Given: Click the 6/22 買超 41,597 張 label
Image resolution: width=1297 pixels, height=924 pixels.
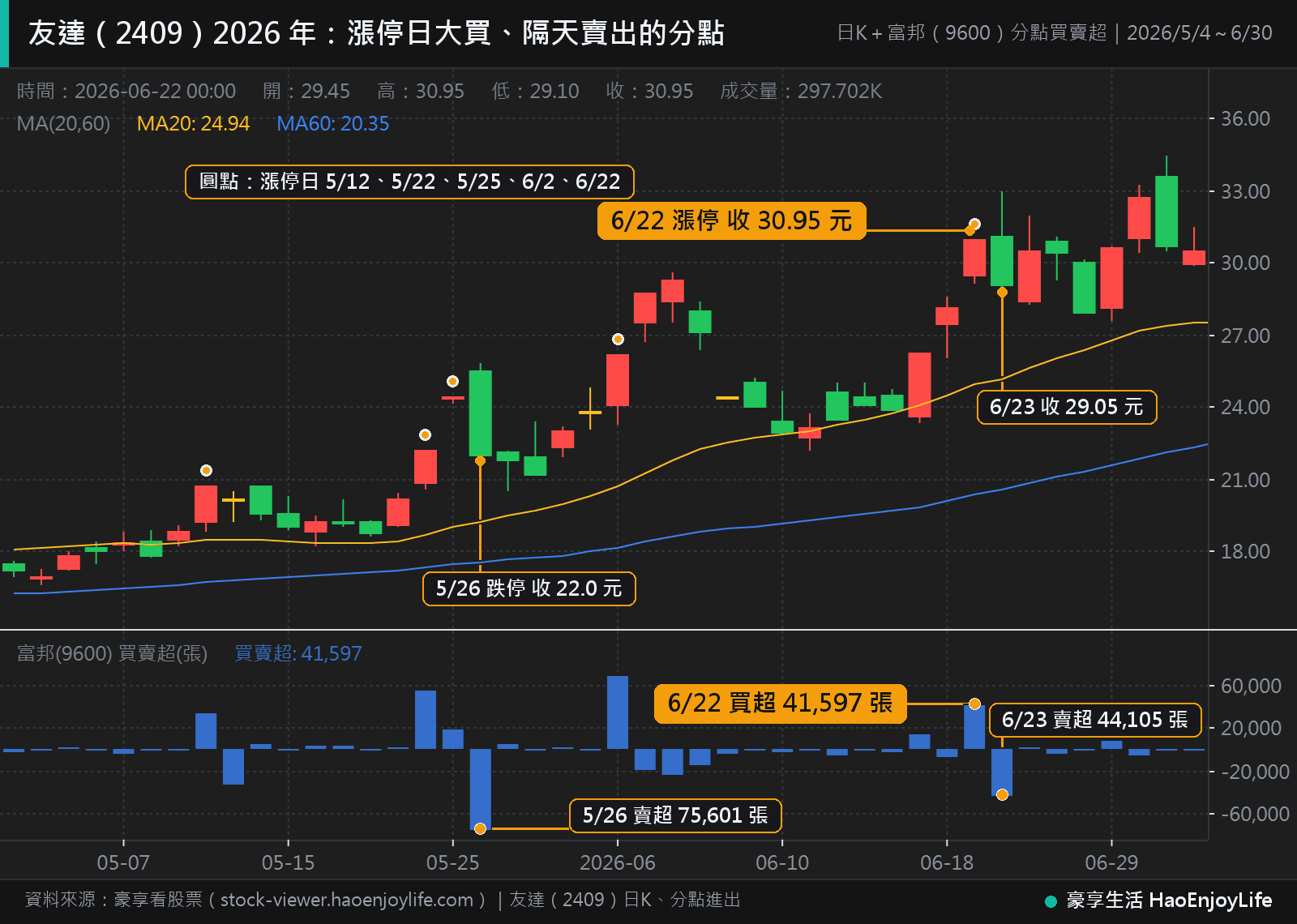Looking at the screenshot, I should [780, 703].
